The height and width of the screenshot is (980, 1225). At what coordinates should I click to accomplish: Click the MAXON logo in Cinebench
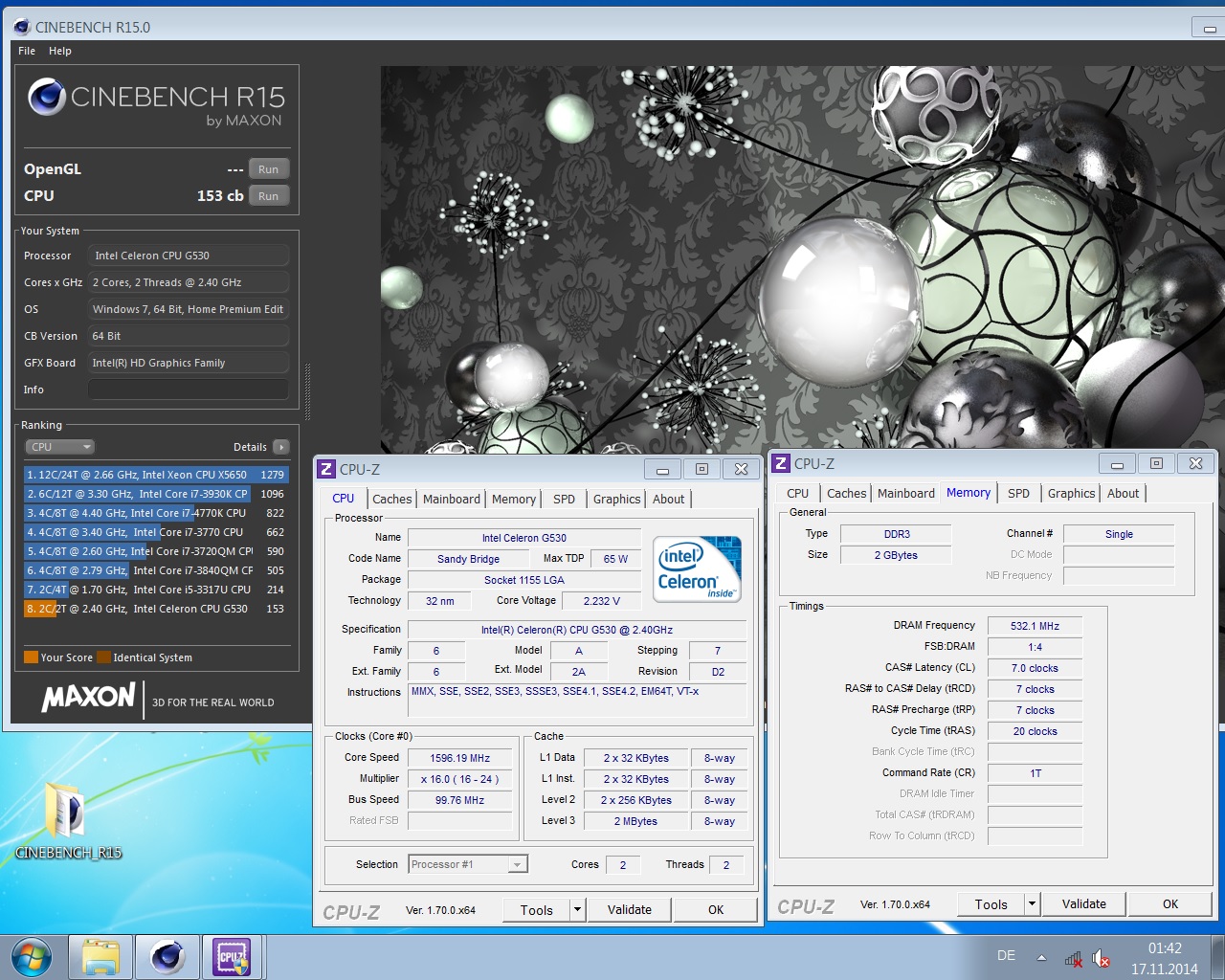coord(88,698)
